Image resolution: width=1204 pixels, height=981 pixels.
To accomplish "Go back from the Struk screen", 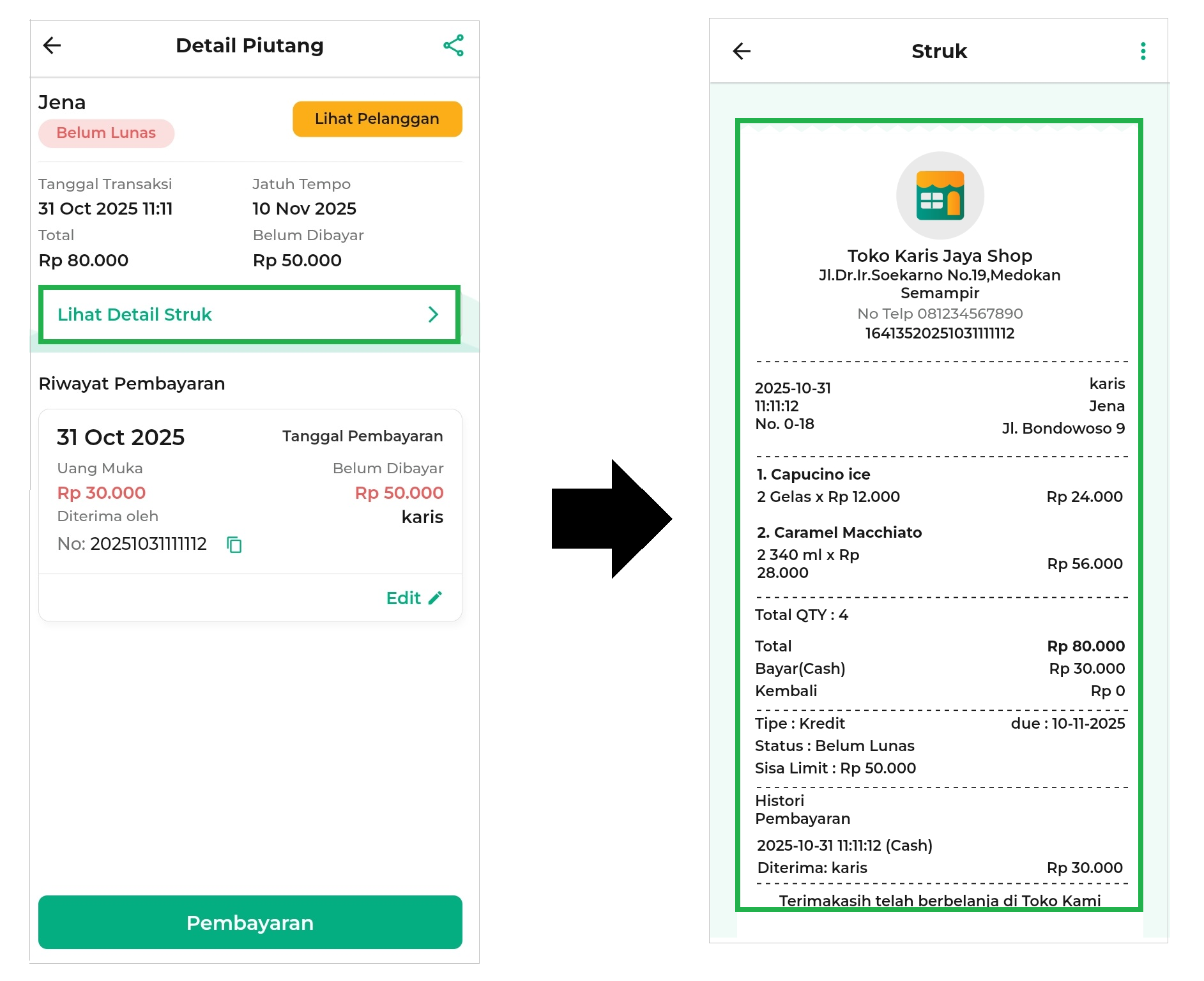I will pyautogui.click(x=742, y=51).
